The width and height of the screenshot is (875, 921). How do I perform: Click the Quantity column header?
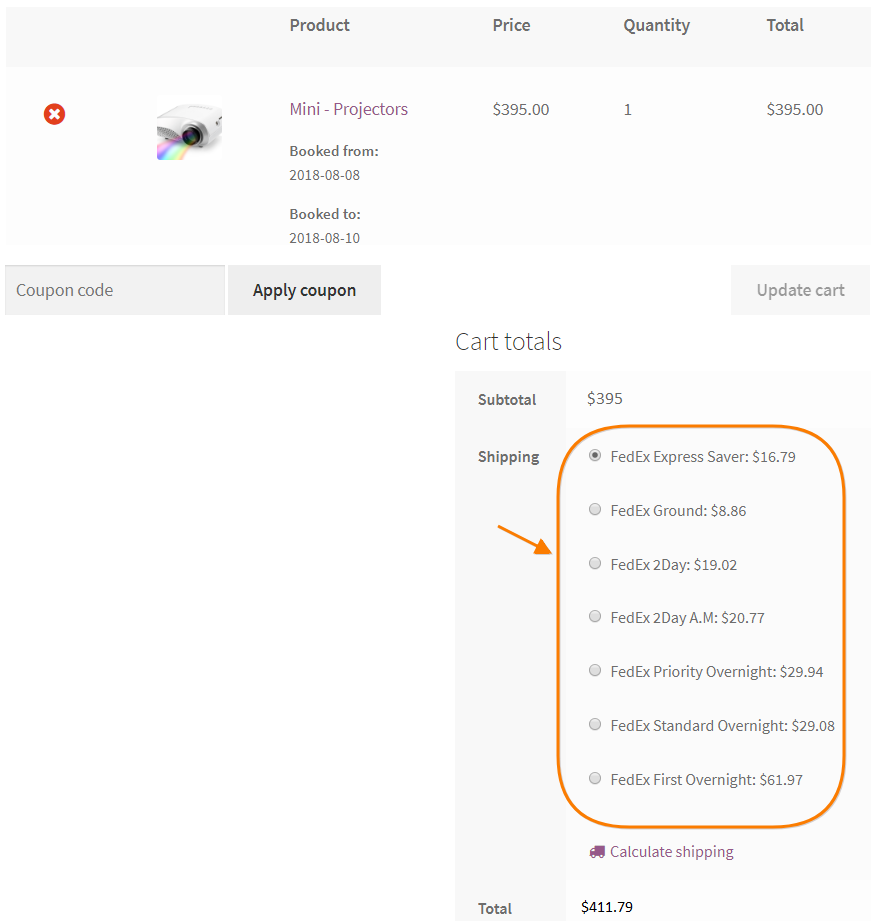[657, 26]
